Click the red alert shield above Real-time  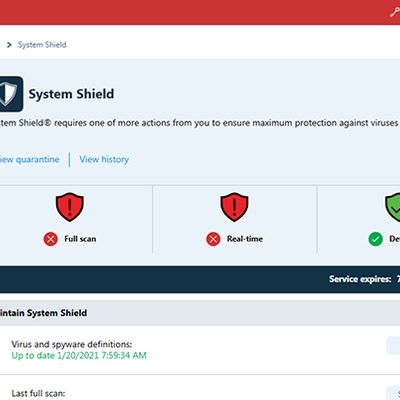[234, 207]
